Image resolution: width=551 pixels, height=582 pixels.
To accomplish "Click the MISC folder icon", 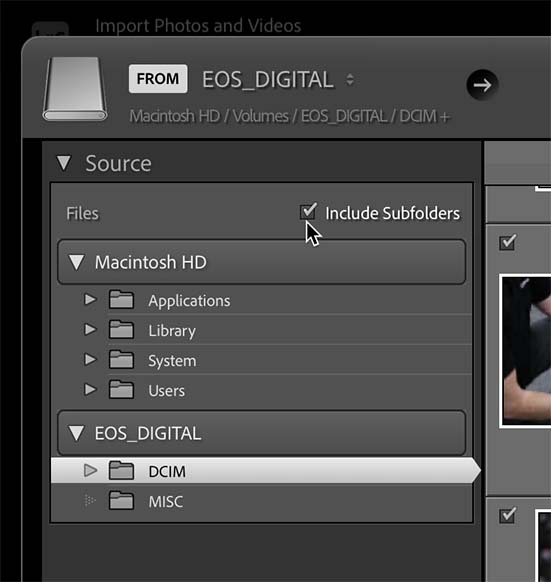I will point(121,501).
